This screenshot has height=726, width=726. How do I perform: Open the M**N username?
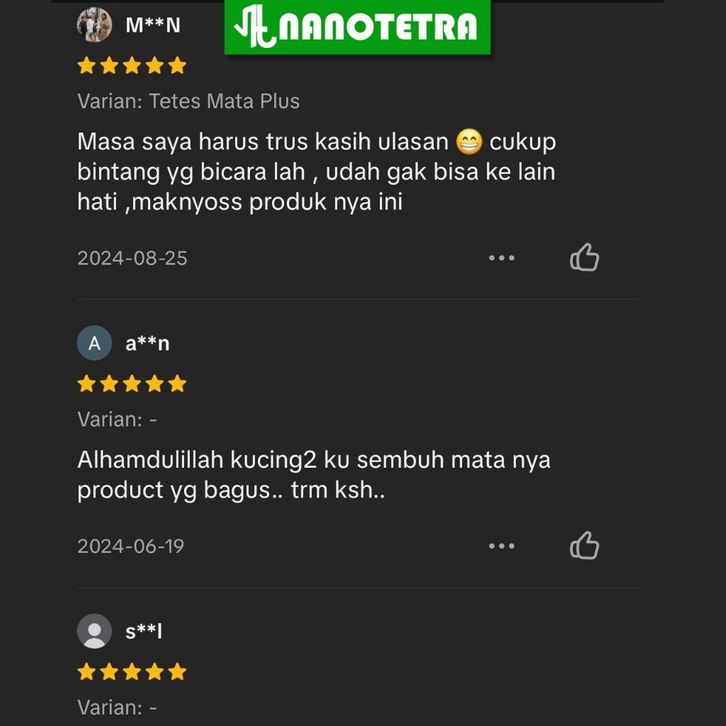(x=153, y=25)
